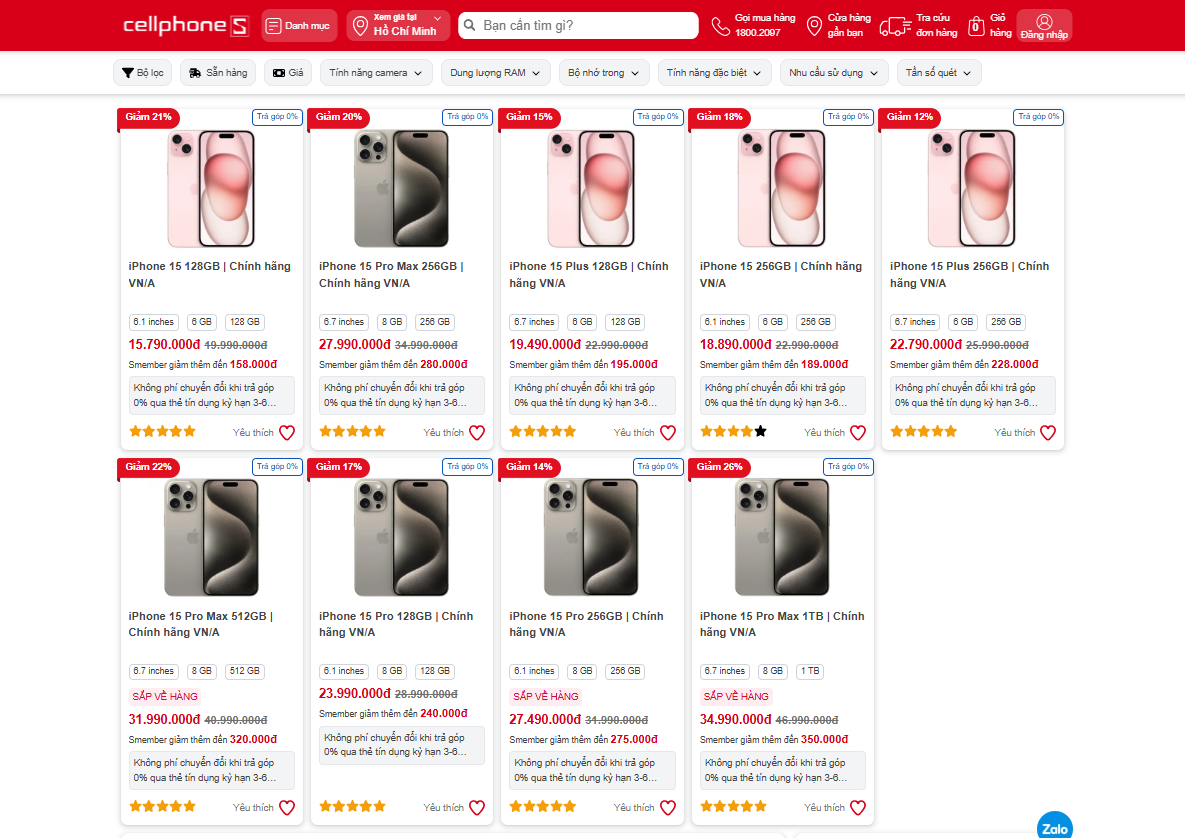Click the phone icon for Gọi mua hàng

719,24
